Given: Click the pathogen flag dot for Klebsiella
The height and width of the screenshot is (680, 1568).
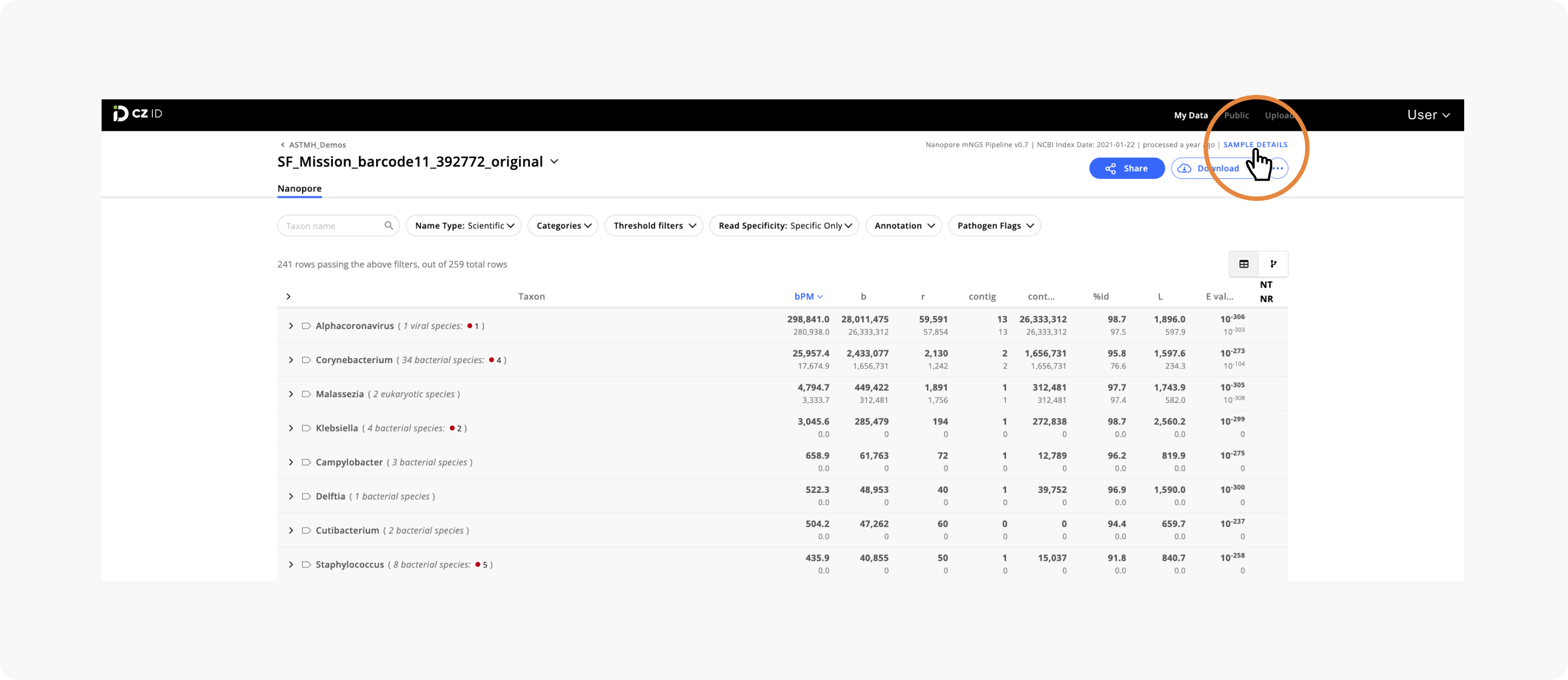Looking at the screenshot, I should (452, 428).
